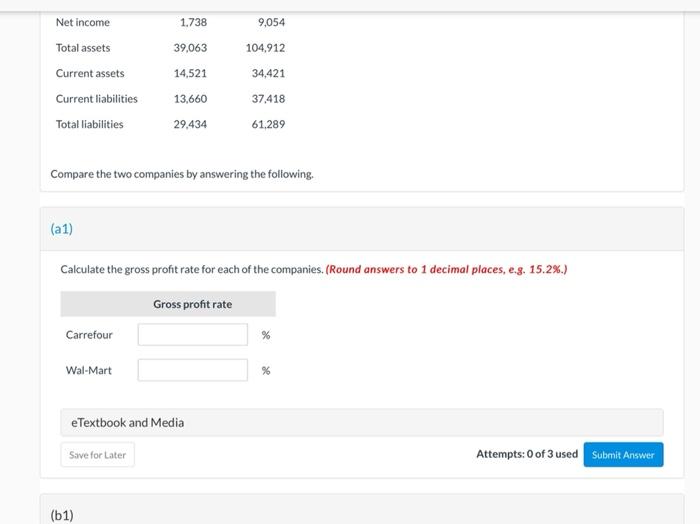Click the 1,738 net income value
Viewport: 700px width, 524px height.
(193, 22)
